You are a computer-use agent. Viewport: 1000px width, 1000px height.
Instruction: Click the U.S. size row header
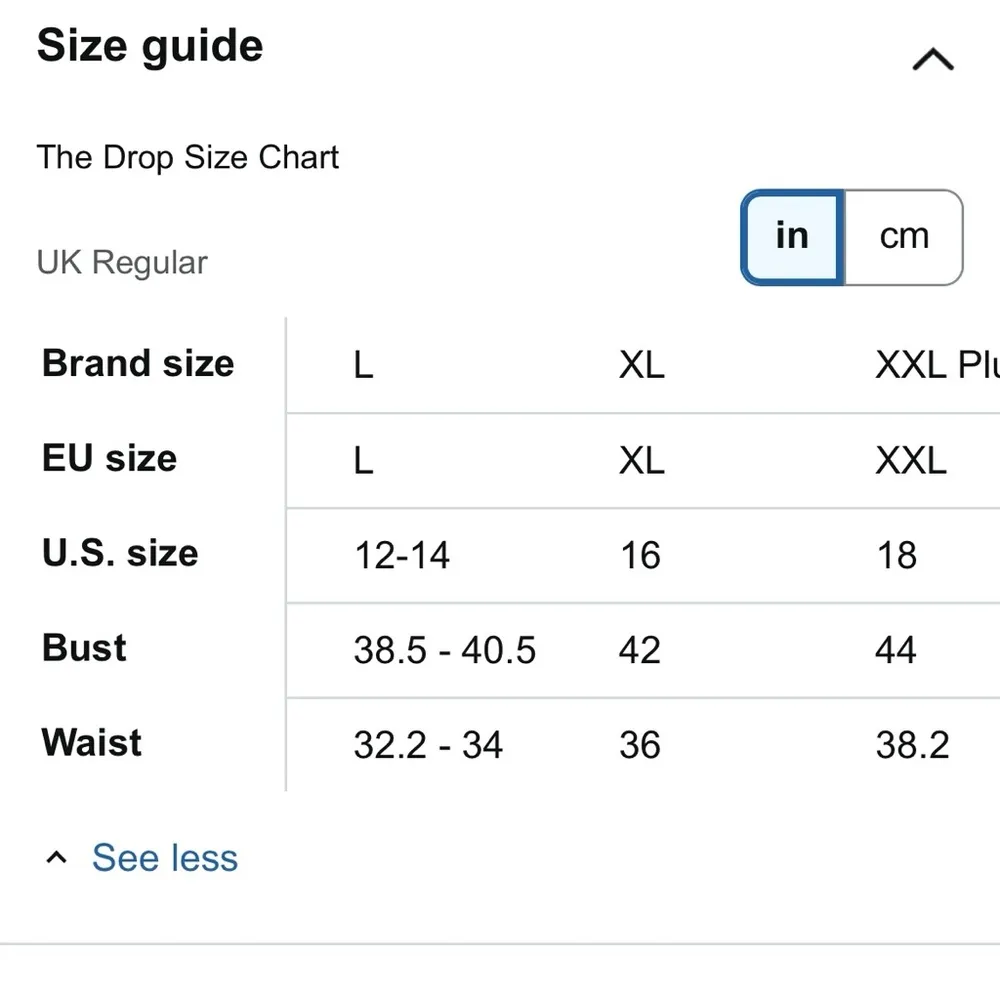click(x=120, y=553)
